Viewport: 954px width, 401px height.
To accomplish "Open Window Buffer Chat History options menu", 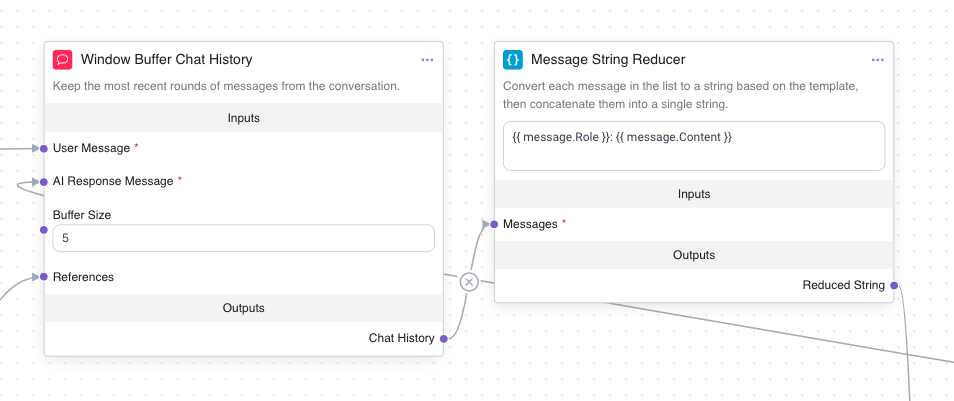I will pyautogui.click(x=427, y=60).
